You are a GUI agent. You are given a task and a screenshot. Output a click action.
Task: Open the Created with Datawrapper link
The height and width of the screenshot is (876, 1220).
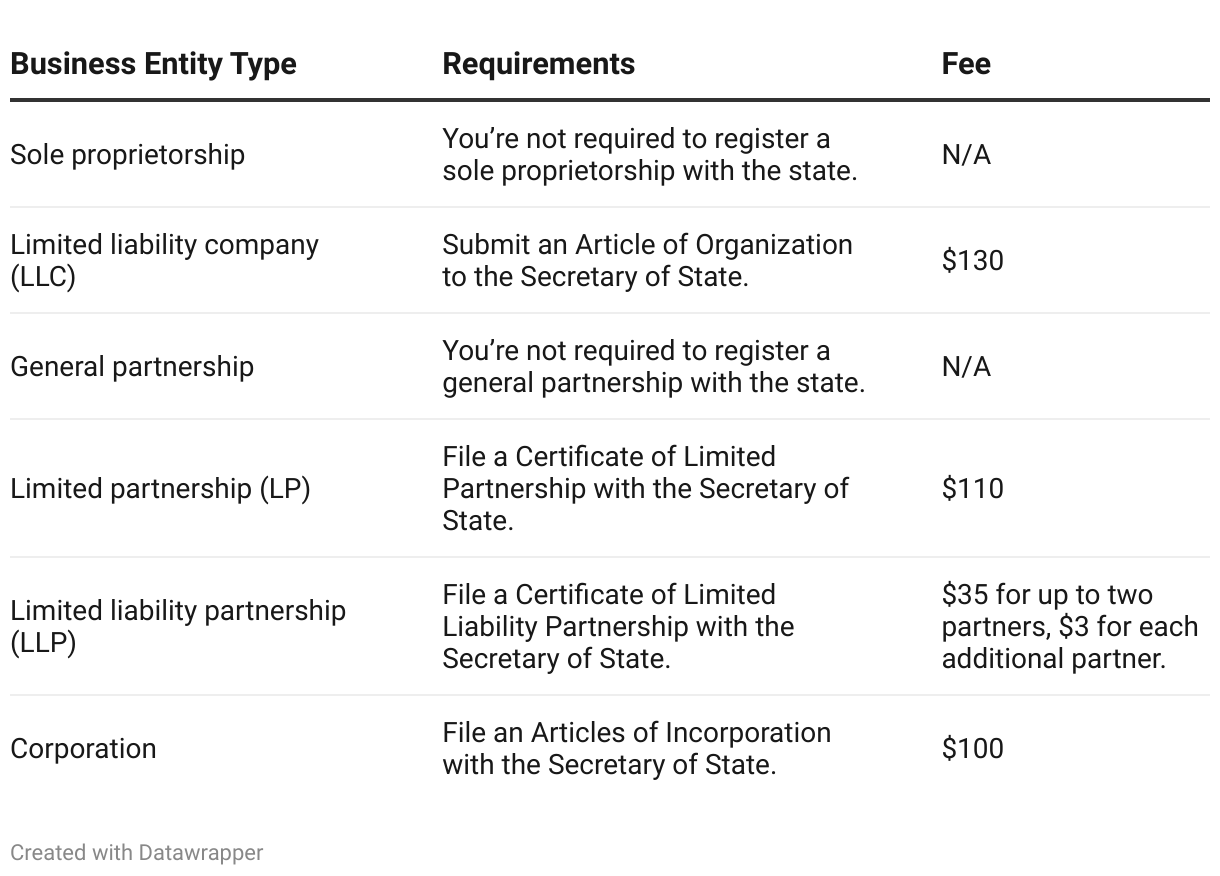click(x=137, y=852)
